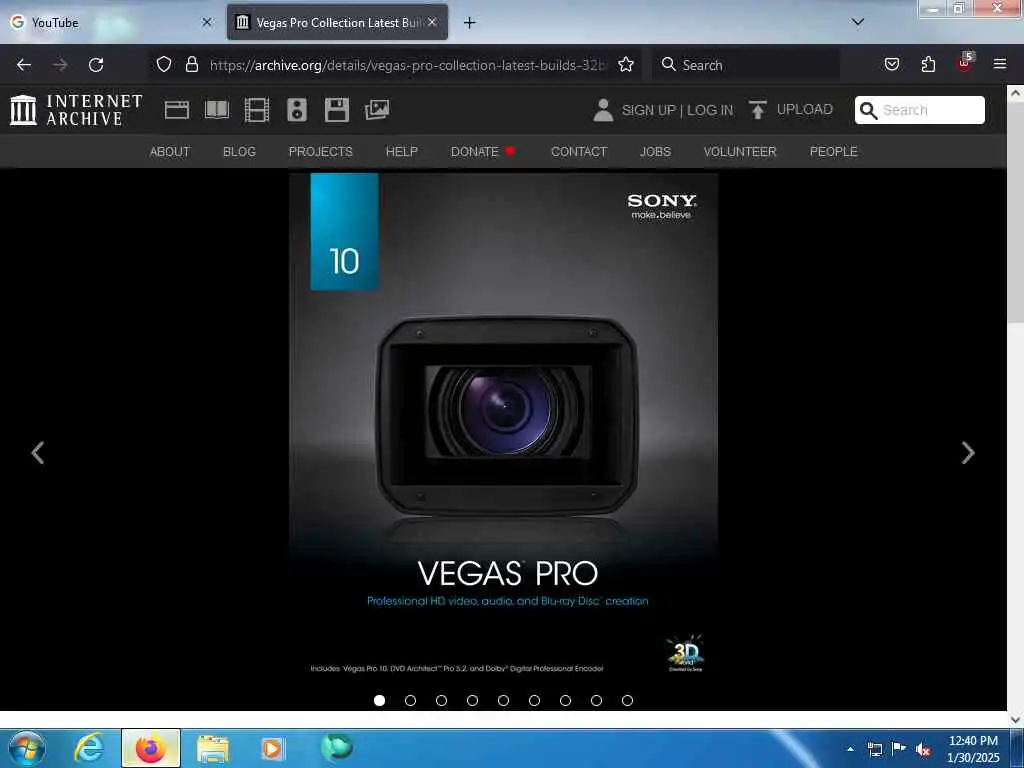The width and height of the screenshot is (1024, 768).
Task: Show the next carousel image
Action: 968,453
